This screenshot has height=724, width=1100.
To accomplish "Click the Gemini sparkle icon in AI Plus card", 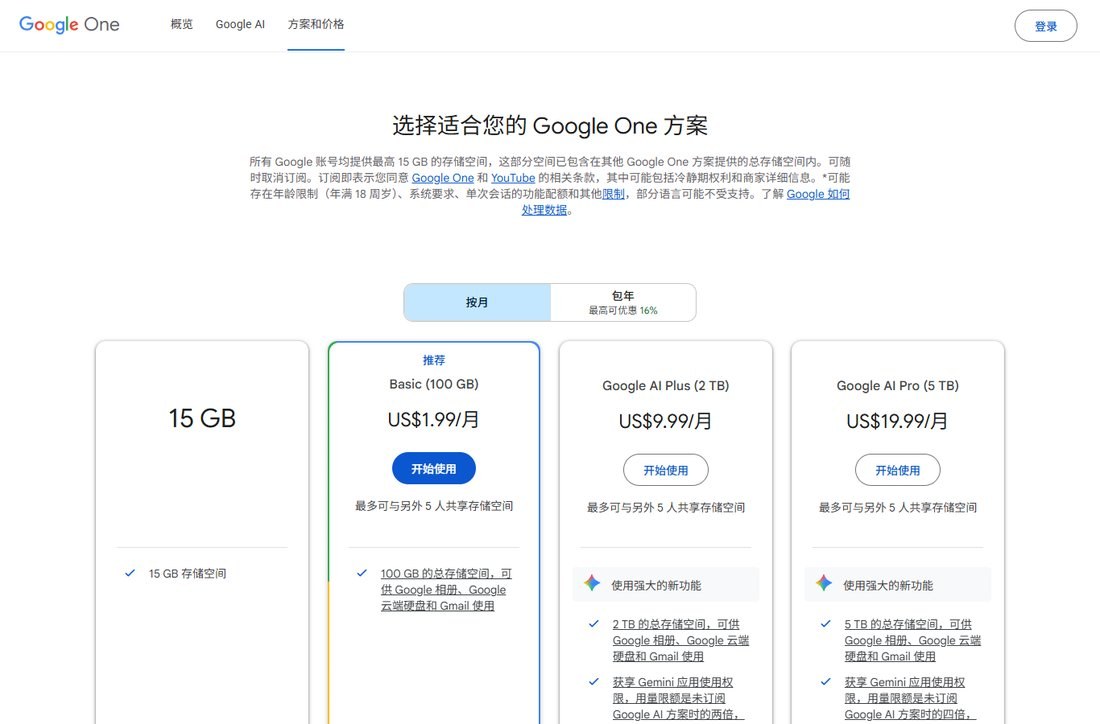I will click(x=592, y=583).
